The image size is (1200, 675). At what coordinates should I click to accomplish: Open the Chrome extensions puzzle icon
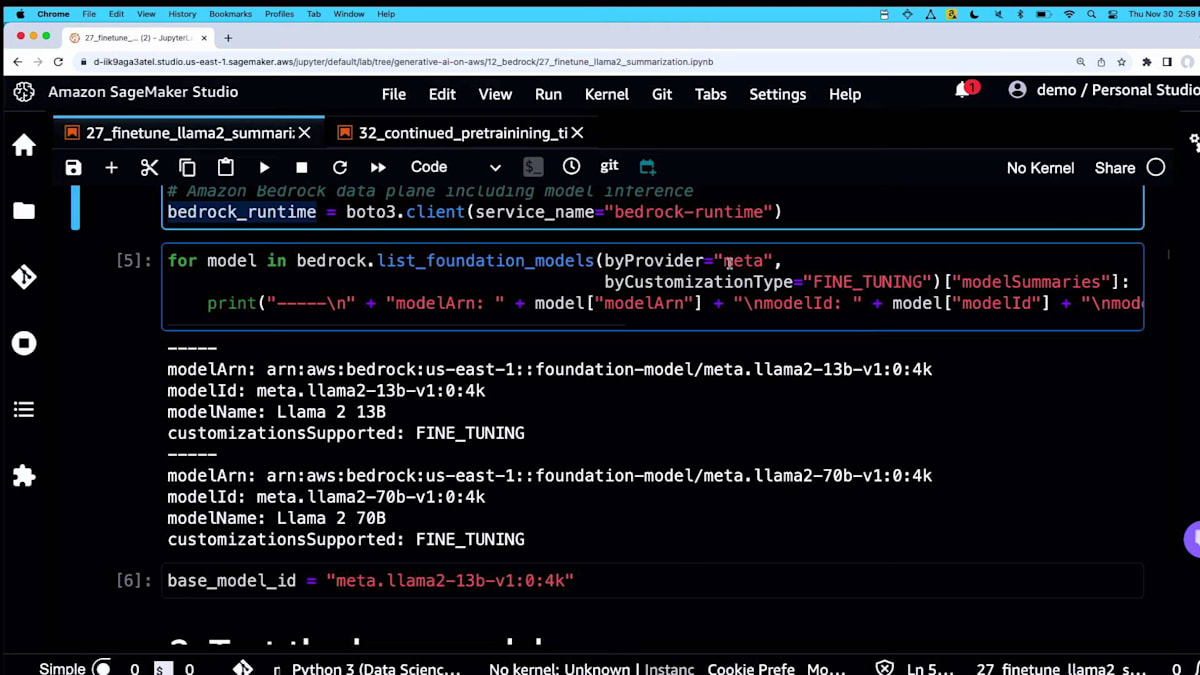(1145, 62)
